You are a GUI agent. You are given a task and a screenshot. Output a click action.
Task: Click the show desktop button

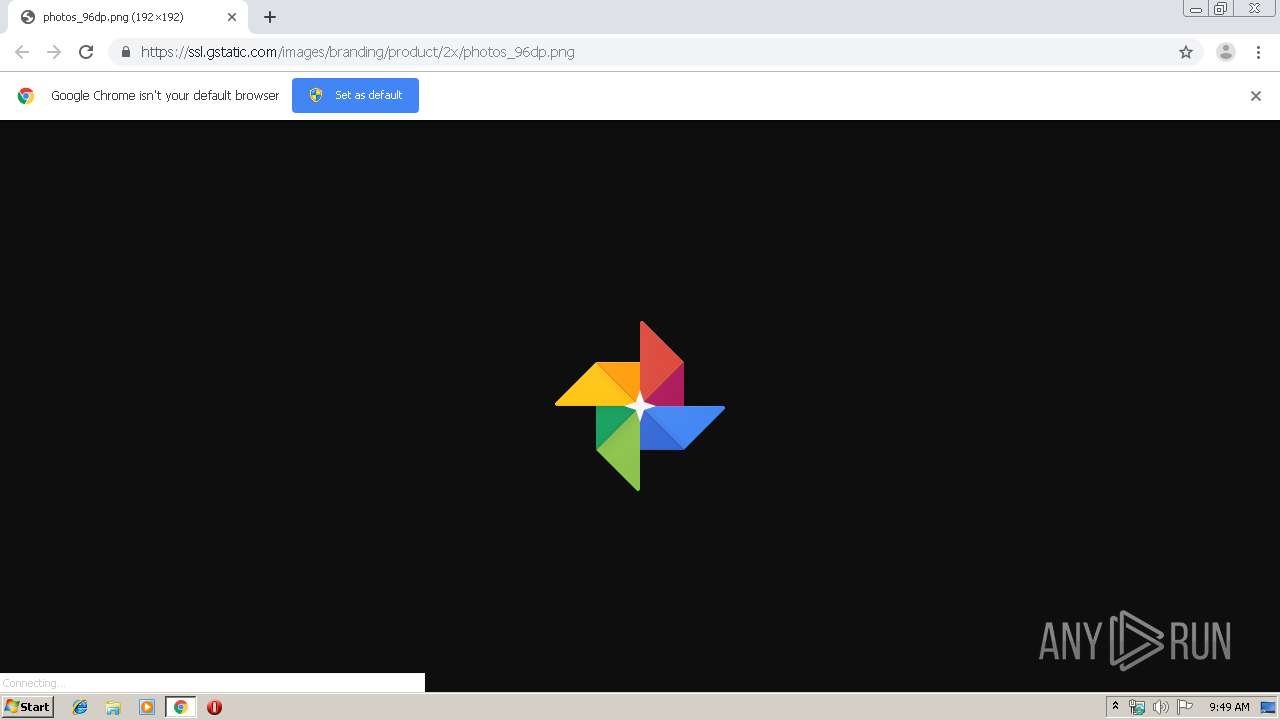(x=1268, y=707)
